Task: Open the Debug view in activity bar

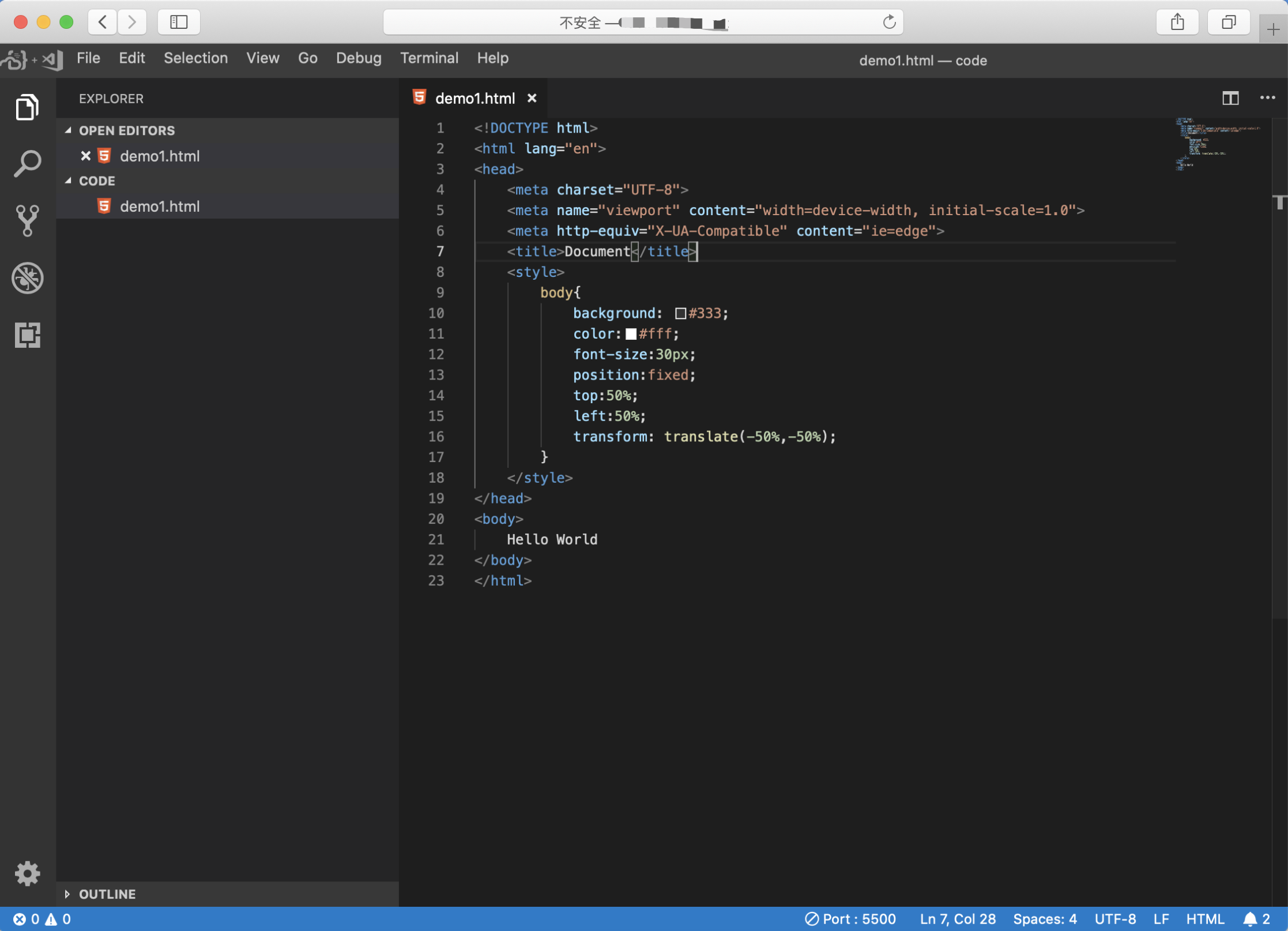Action: click(27, 278)
